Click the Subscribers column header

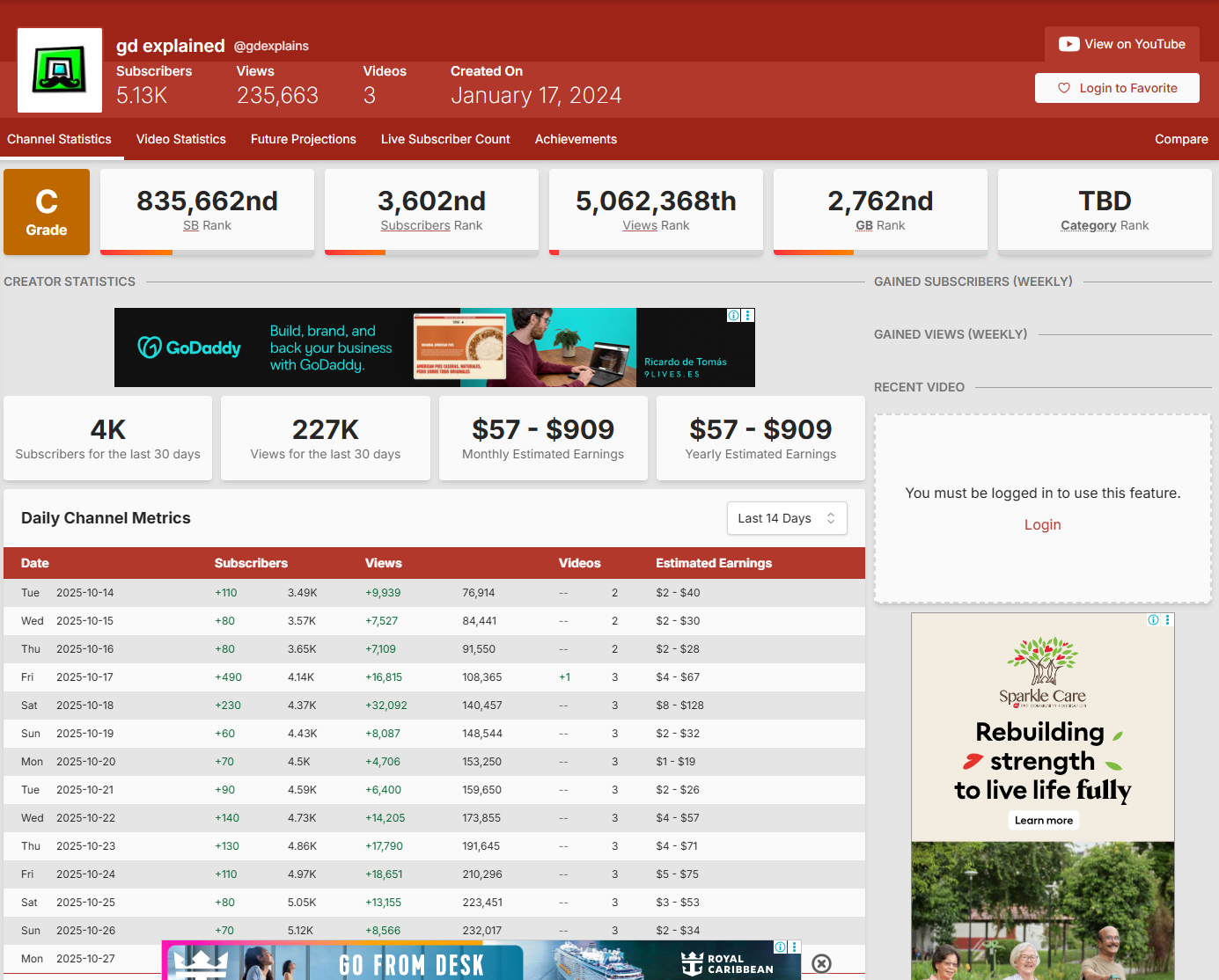pos(251,563)
